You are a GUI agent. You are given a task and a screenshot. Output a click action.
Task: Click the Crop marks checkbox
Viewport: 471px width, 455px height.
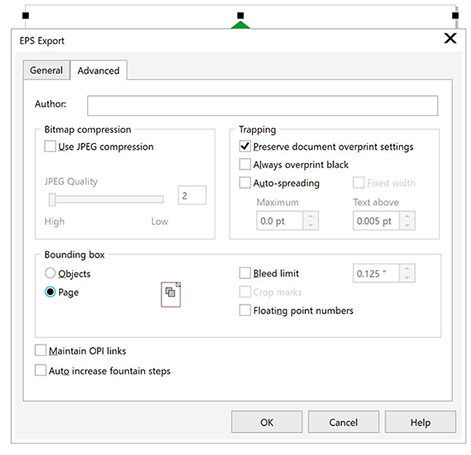point(245,292)
